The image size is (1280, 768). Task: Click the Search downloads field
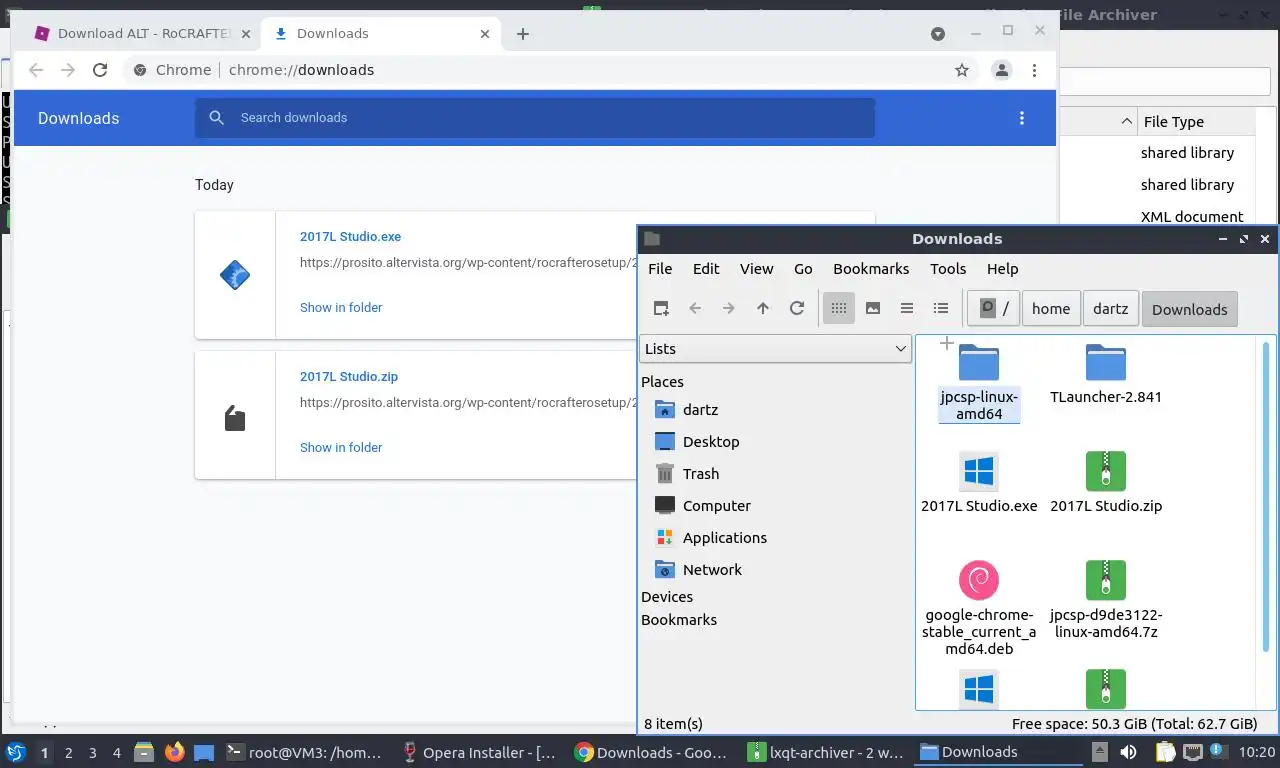(535, 118)
